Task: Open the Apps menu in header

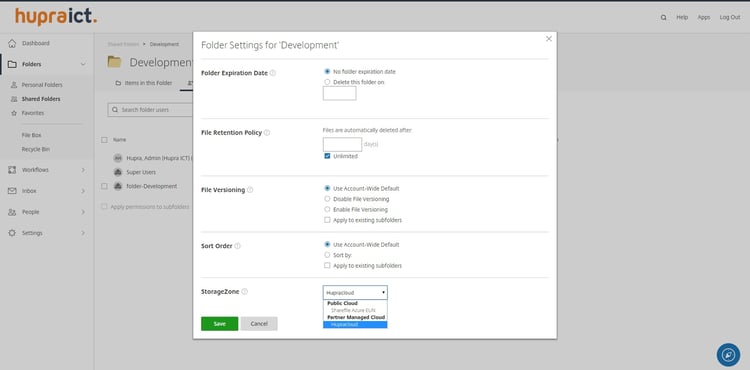Action: (704, 18)
